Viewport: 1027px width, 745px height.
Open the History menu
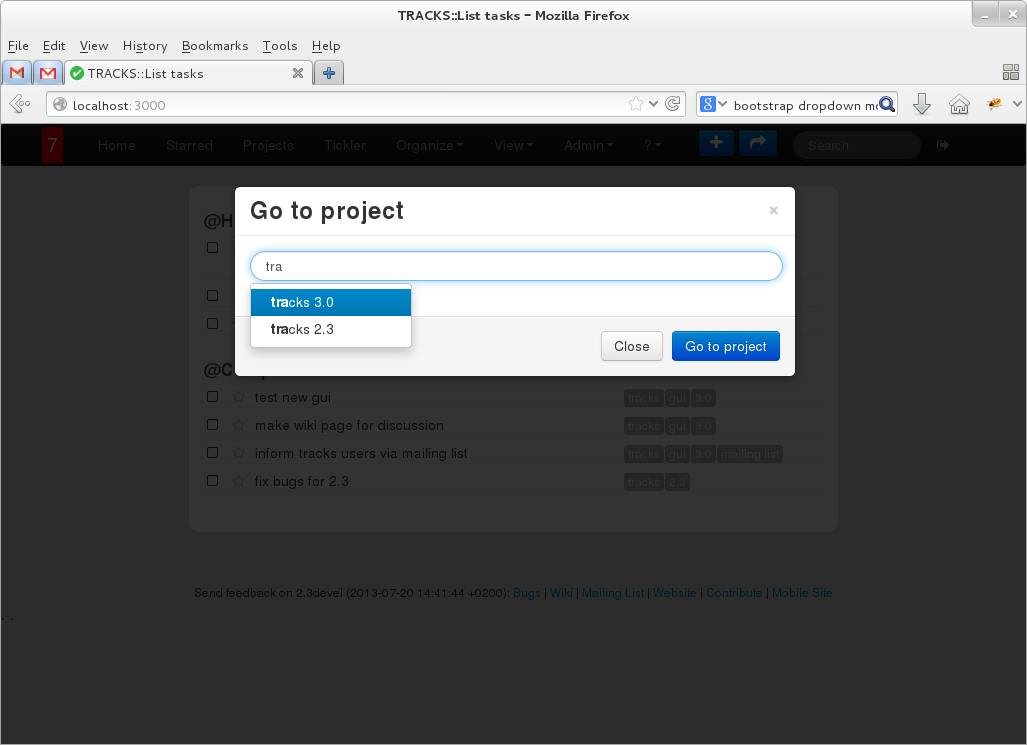tap(145, 46)
